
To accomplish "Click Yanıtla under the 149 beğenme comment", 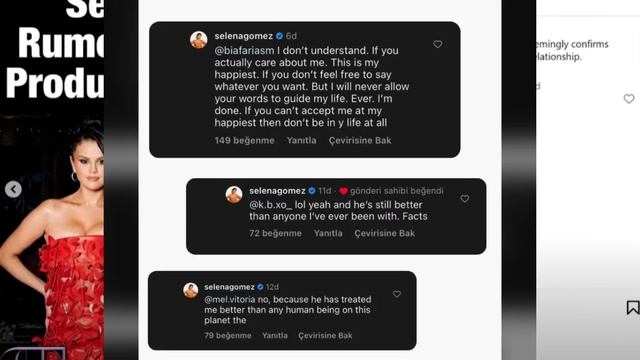I will pos(301,140).
